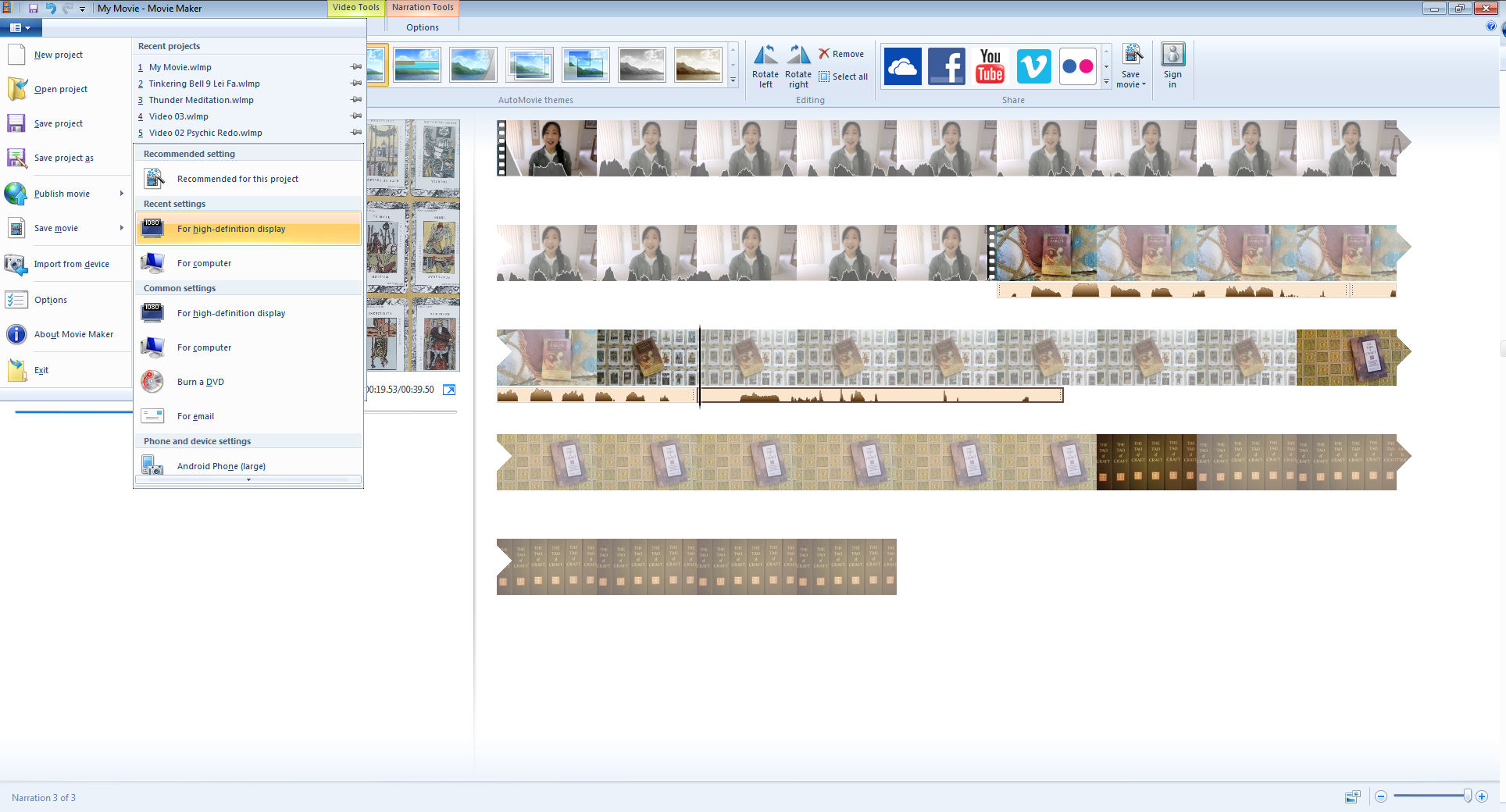Viewport: 1506px width, 812px height.
Task: Choose Burn a DVD setting
Action: pyautogui.click(x=201, y=382)
